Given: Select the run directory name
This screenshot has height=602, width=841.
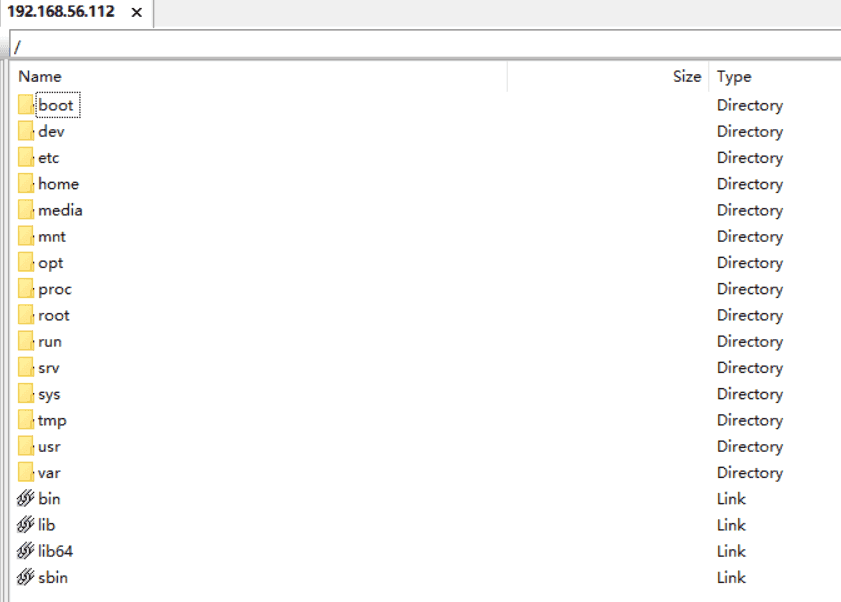Looking at the screenshot, I should pos(50,342).
